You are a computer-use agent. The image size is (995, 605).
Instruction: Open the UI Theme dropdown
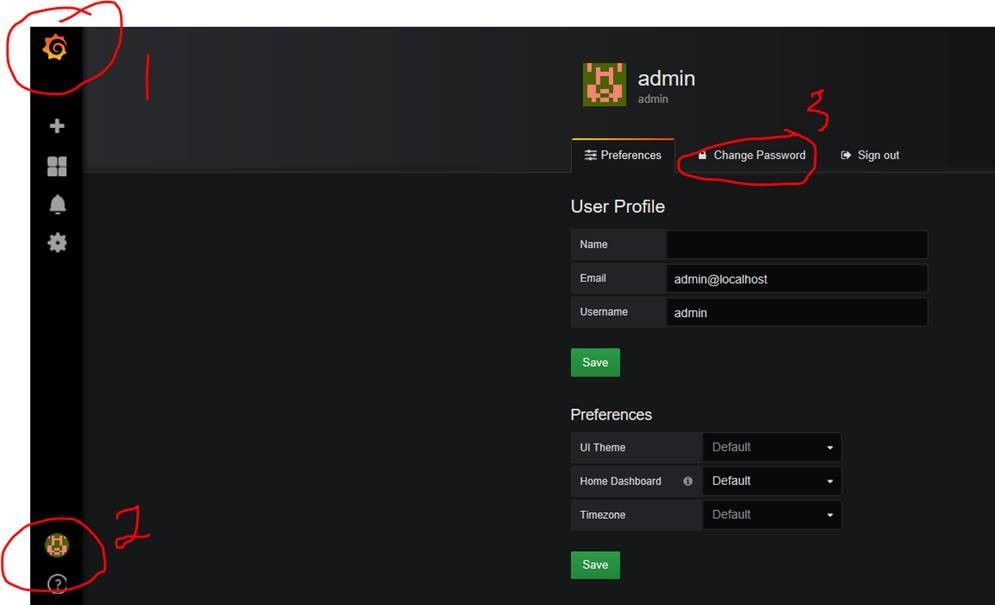[772, 448]
